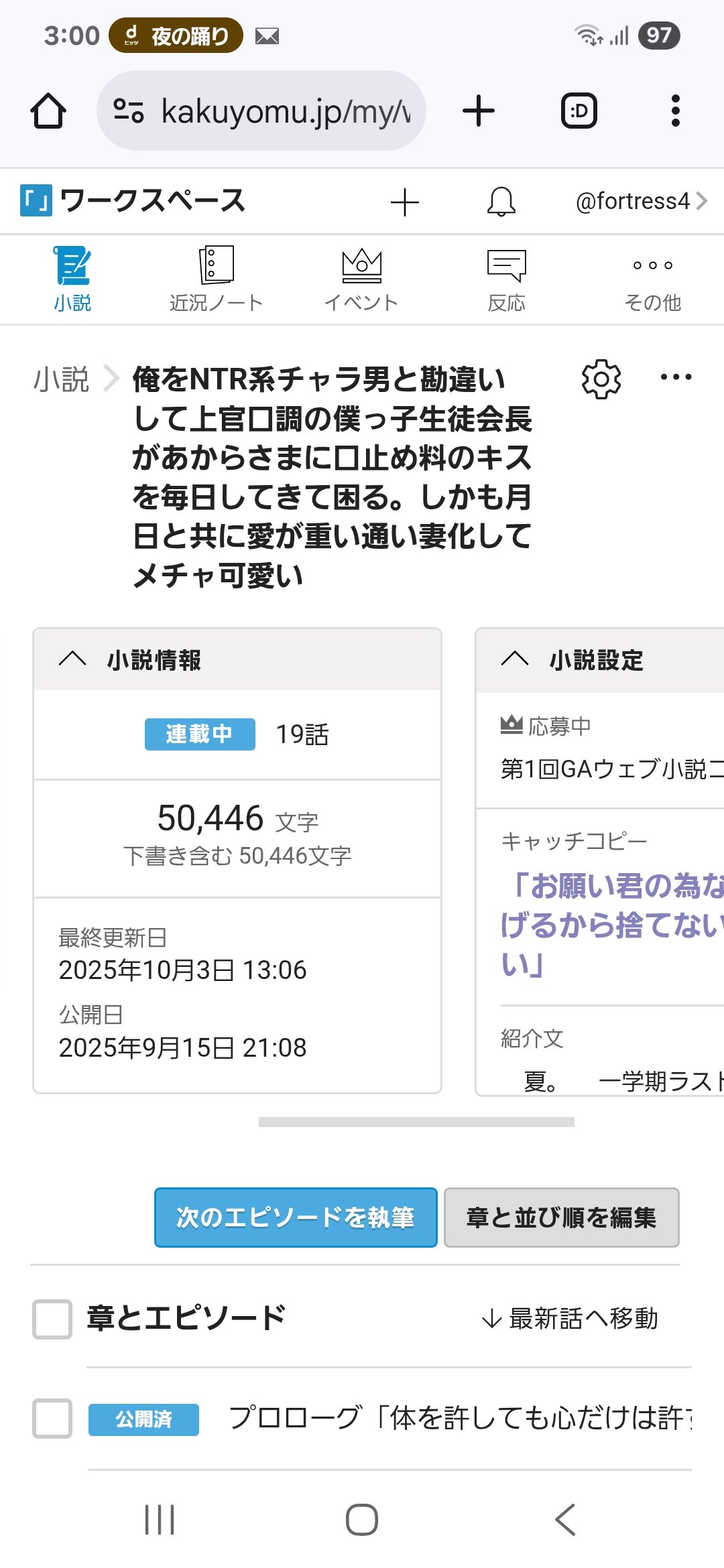Viewport: 724px width, 1568px height.
Task: Tap the notification bell icon
Action: pos(501,202)
